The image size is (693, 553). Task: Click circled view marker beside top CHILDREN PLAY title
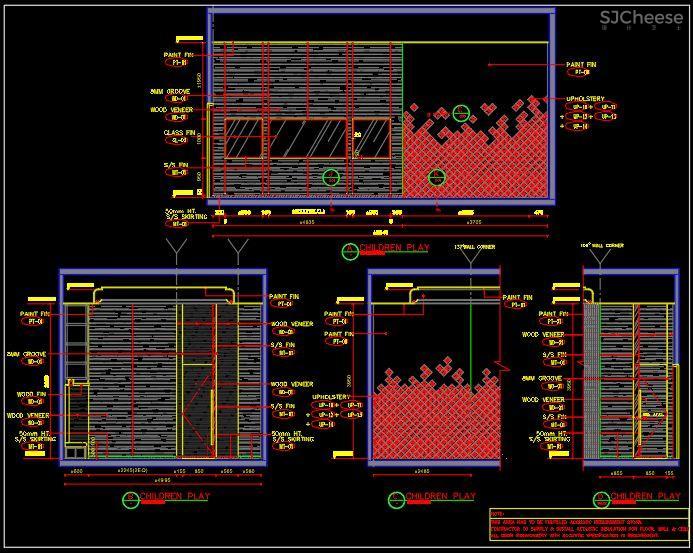[x=348, y=249]
